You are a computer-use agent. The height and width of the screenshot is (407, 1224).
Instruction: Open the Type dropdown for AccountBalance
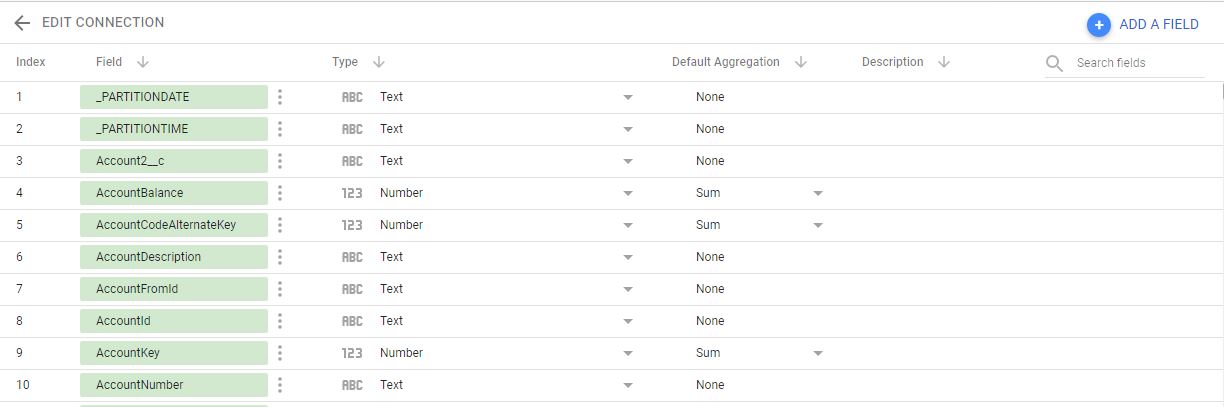tap(628, 194)
